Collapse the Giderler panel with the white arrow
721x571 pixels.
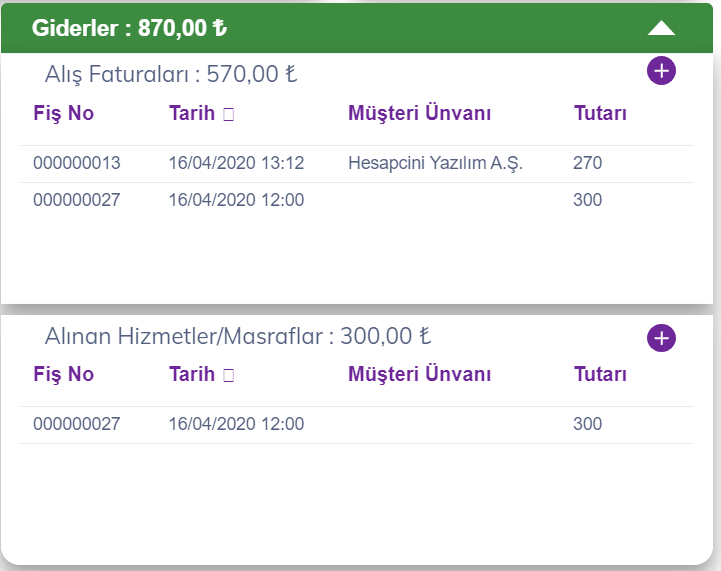click(661, 29)
